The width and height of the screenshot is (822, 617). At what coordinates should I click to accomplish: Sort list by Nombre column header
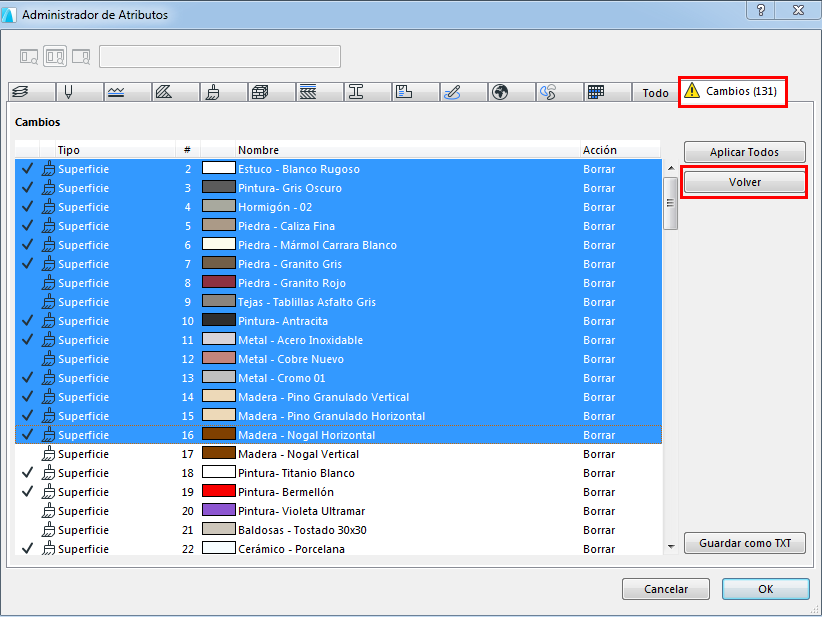407,150
